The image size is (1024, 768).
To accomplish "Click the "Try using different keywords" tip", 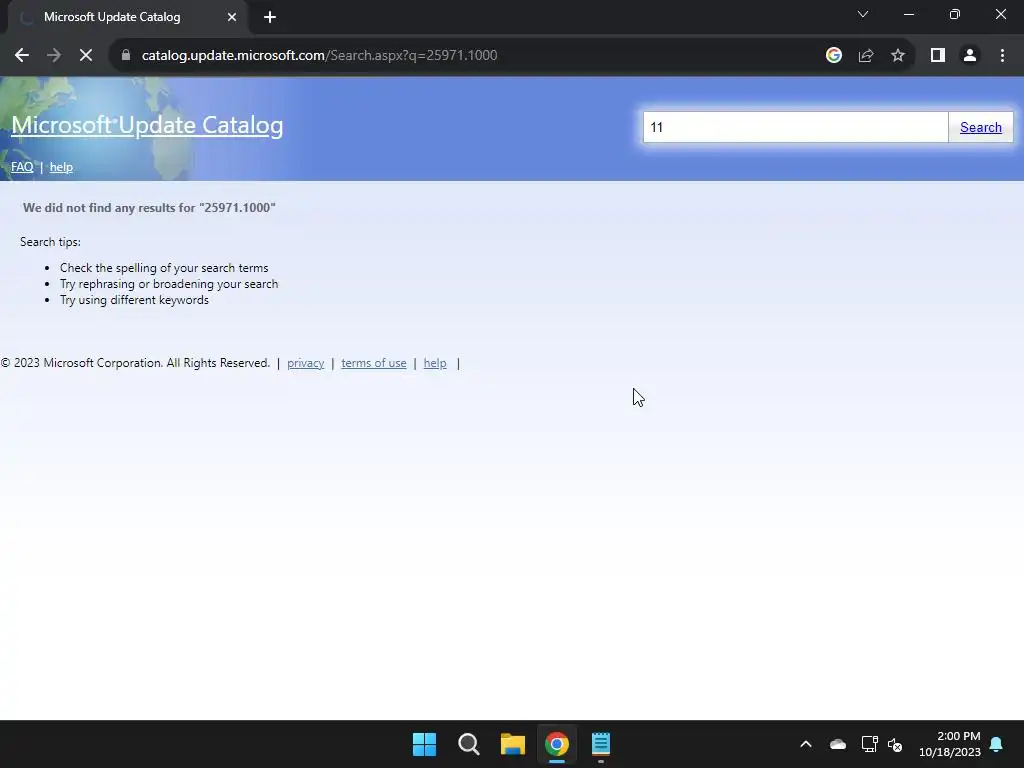I will [135, 300].
